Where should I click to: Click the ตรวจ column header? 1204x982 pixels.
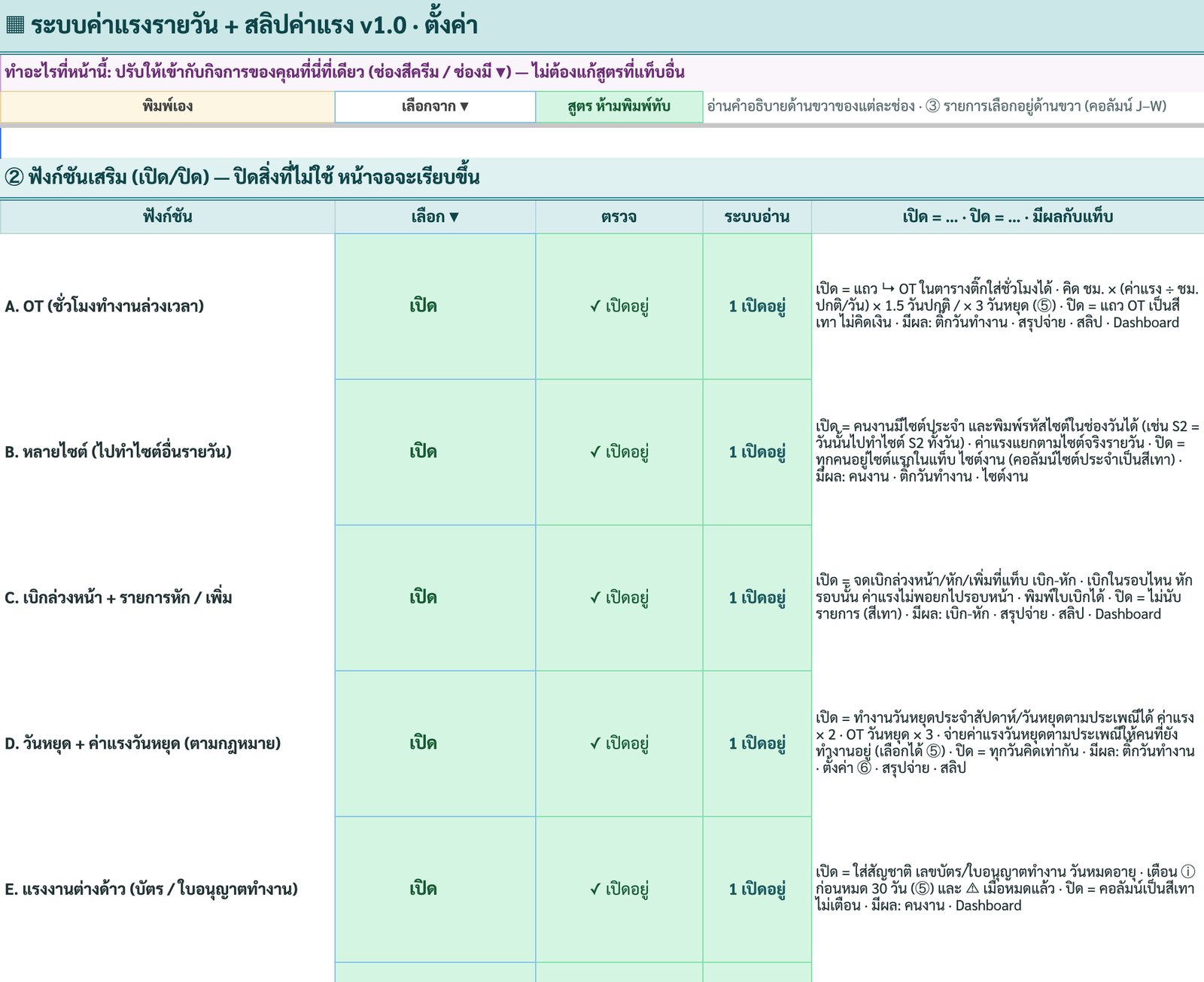tap(619, 217)
